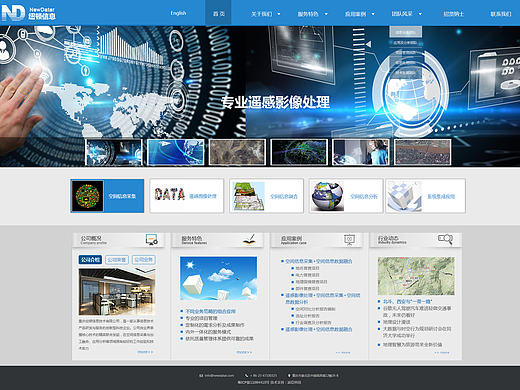
Task: Click the industry dynamics magnifier icon
Action: pyautogui.click(x=445, y=239)
